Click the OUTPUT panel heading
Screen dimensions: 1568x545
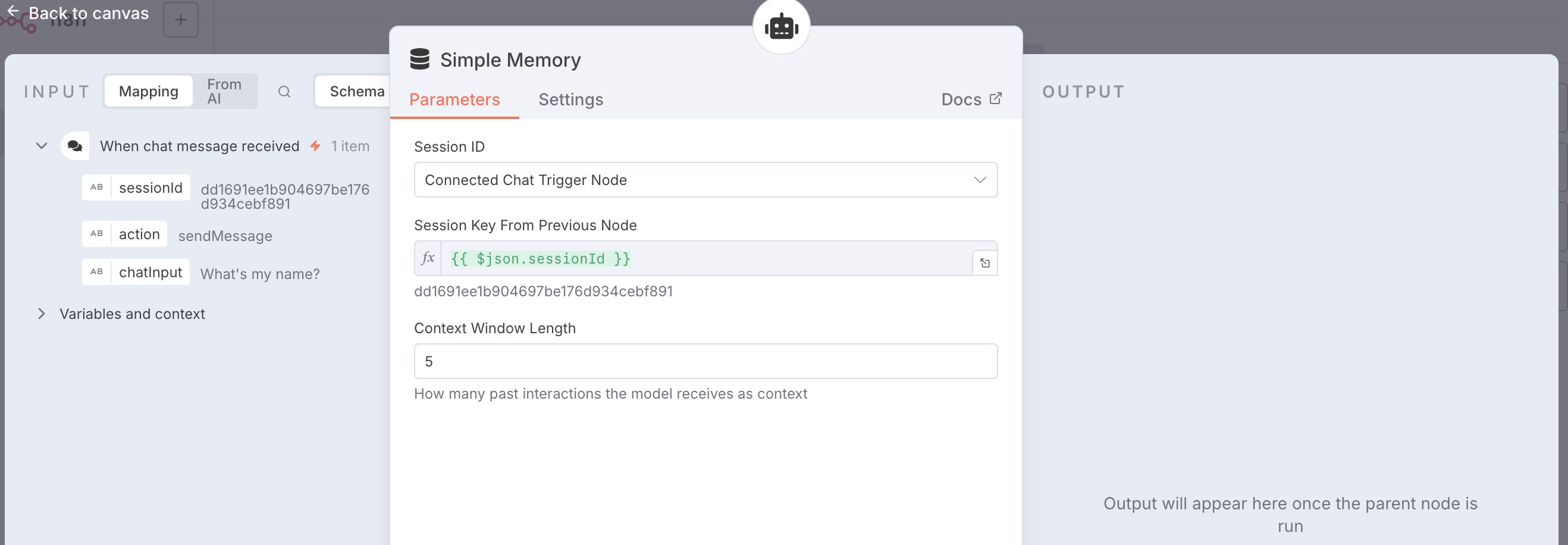click(x=1083, y=92)
